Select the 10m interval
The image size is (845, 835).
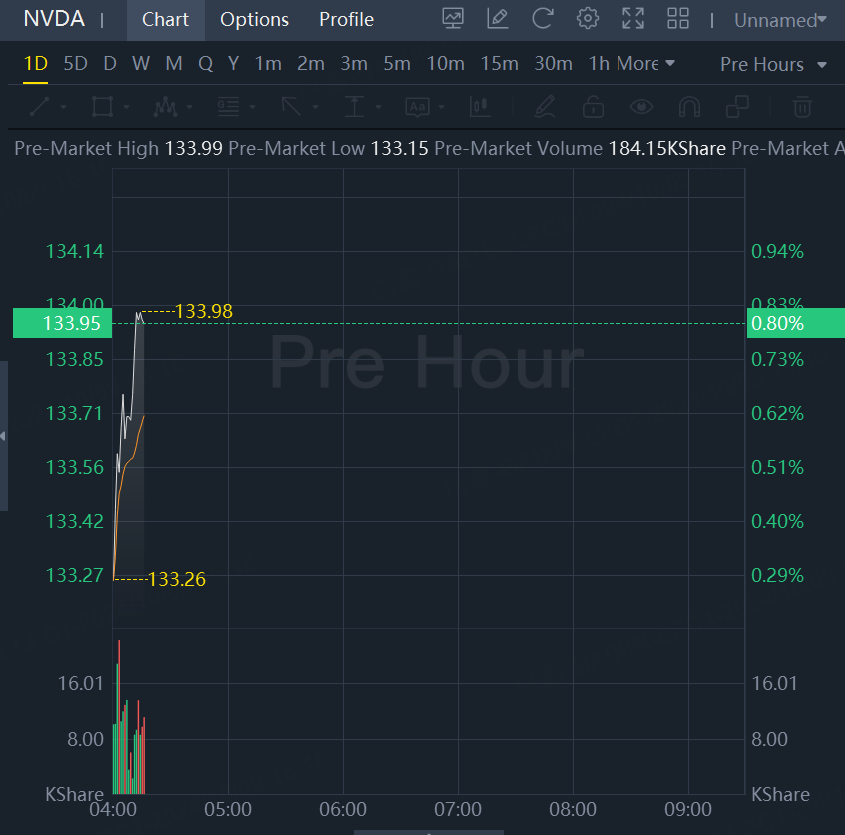coord(446,64)
